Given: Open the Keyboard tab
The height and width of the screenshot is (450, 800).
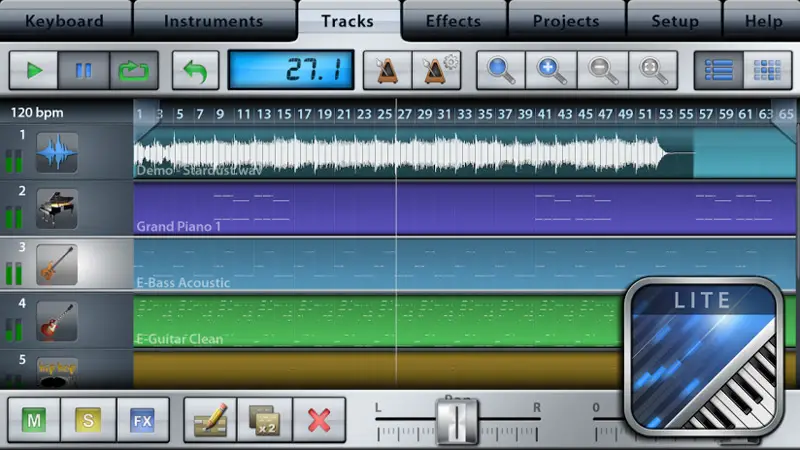Looking at the screenshot, I should point(65,21).
